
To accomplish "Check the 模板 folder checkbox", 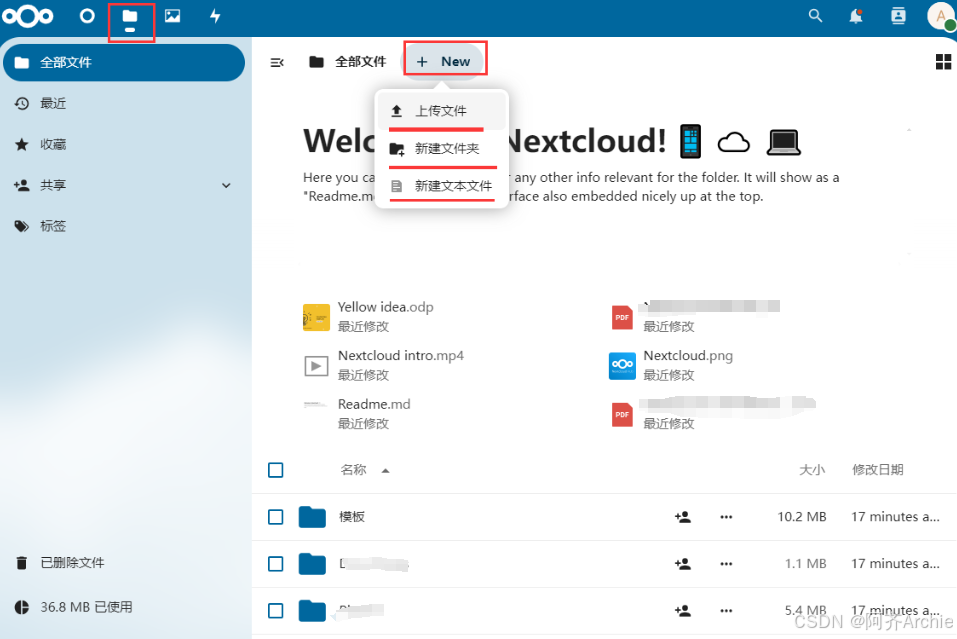I will click(x=276, y=517).
